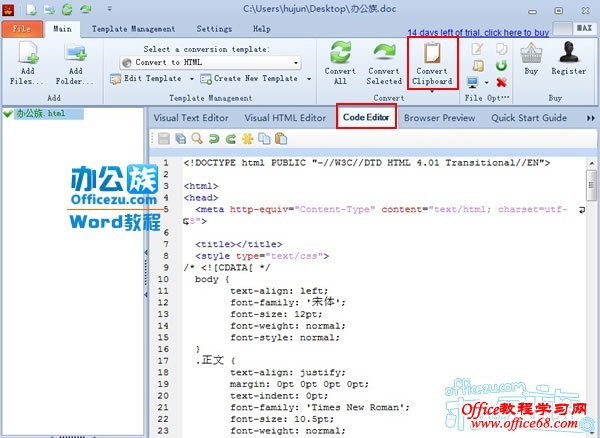Click the Add Folder icon
The height and width of the screenshot is (438, 600).
[x=75, y=53]
